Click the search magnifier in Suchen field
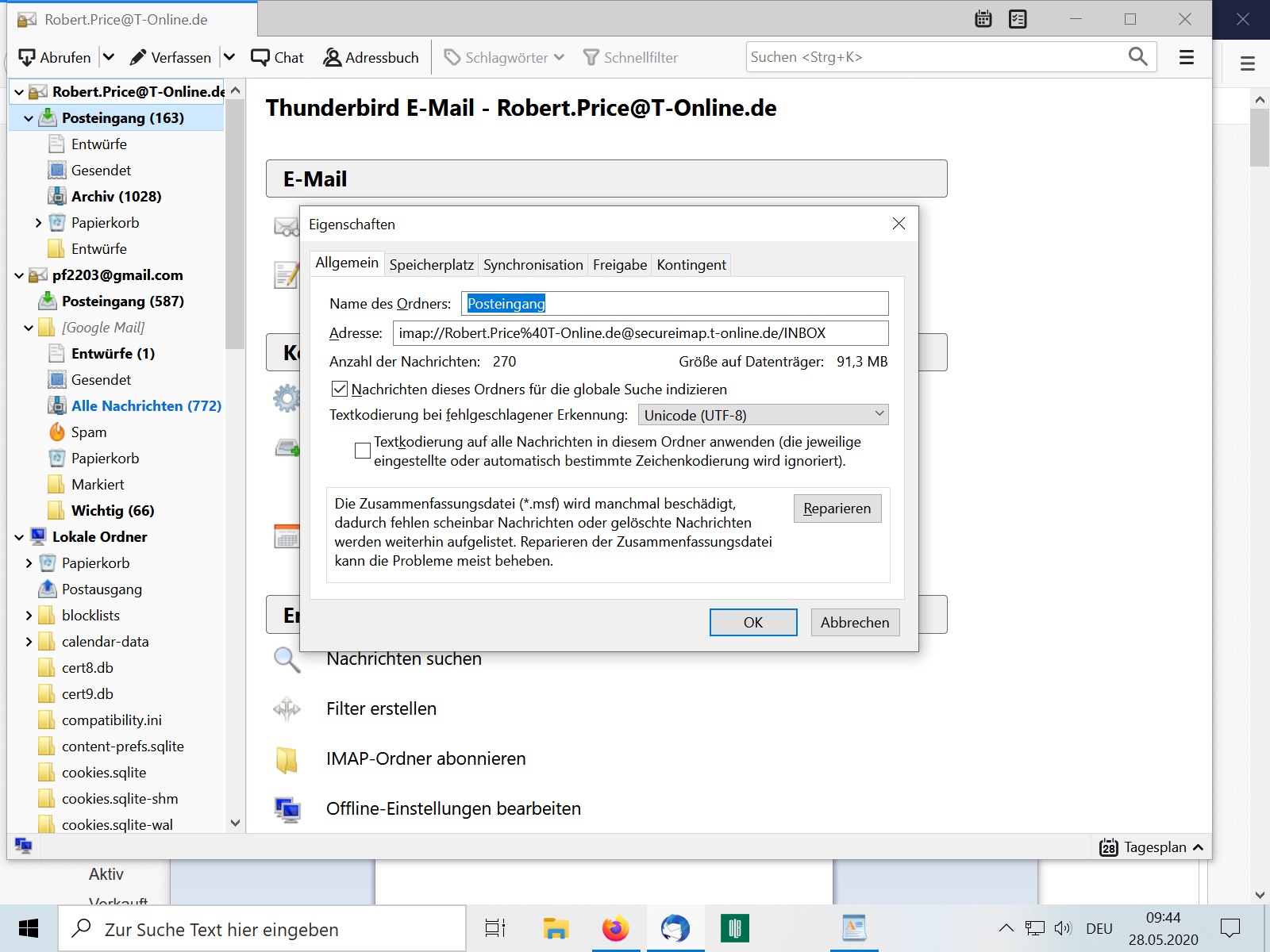Screen dimensions: 1270x952 1137,56
